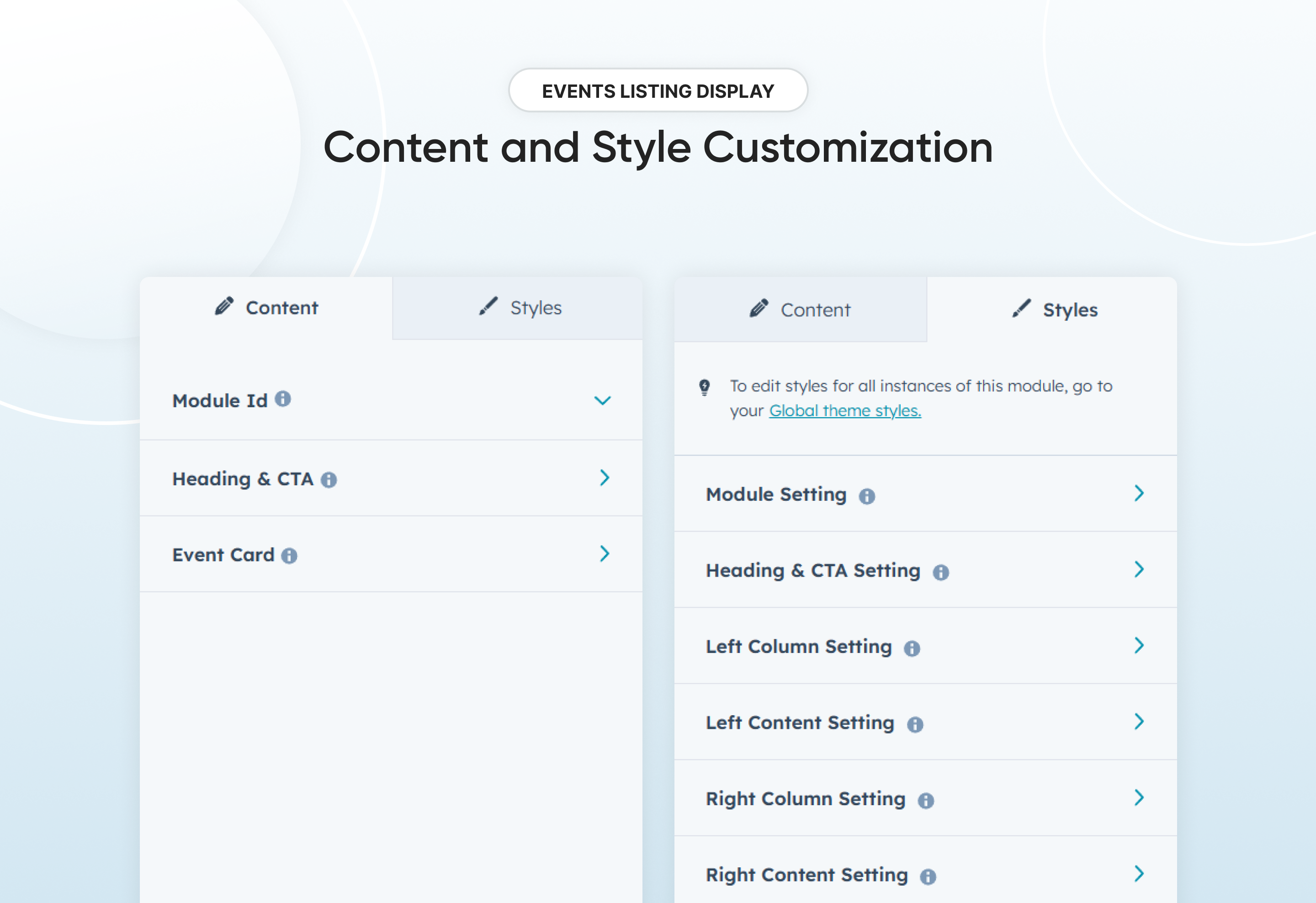Click the Left Content Setting info icon
1316x903 pixels.
pyautogui.click(x=915, y=724)
